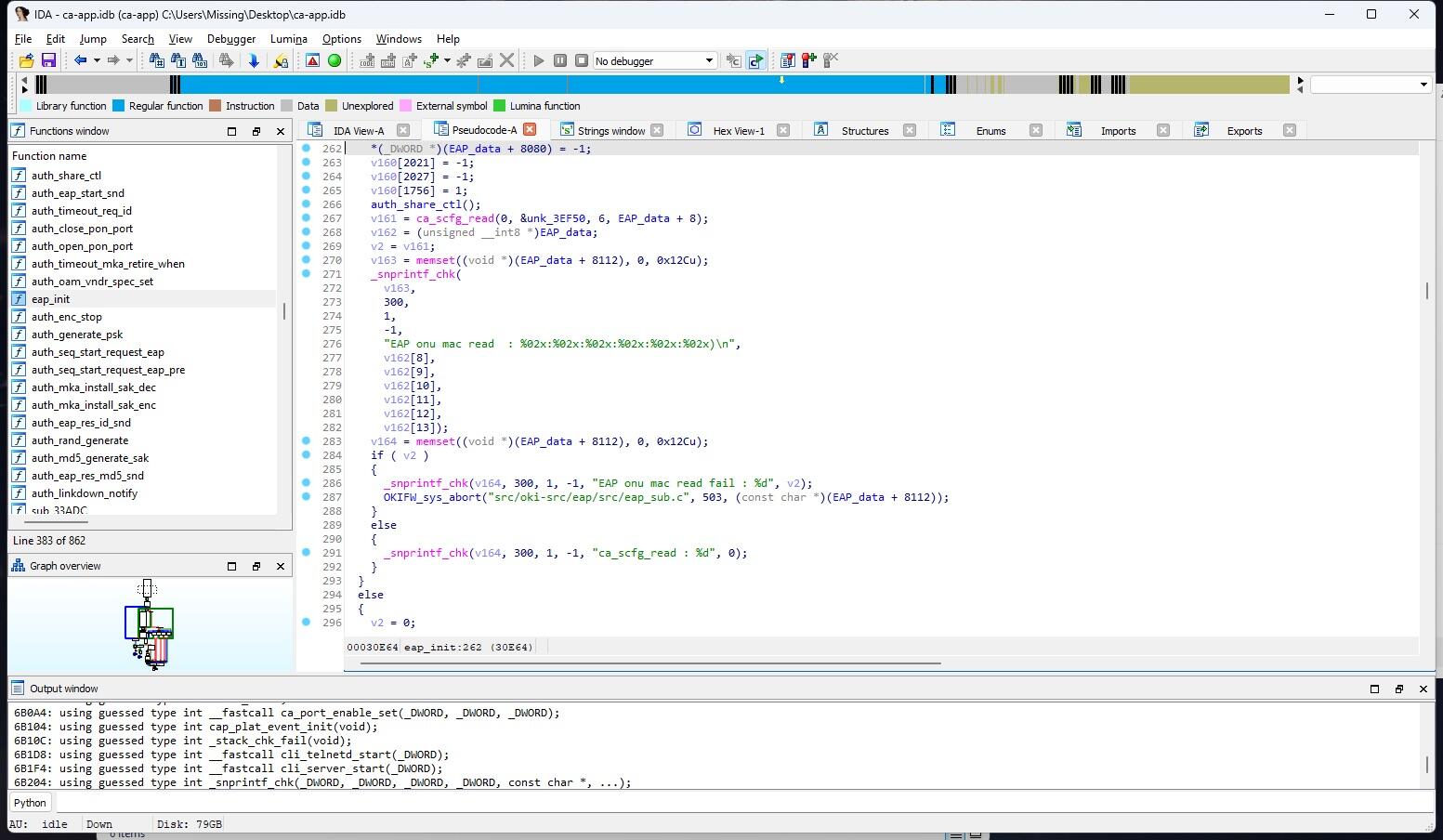
Task: Click the Regular function legend color swatch
Action: (118, 106)
